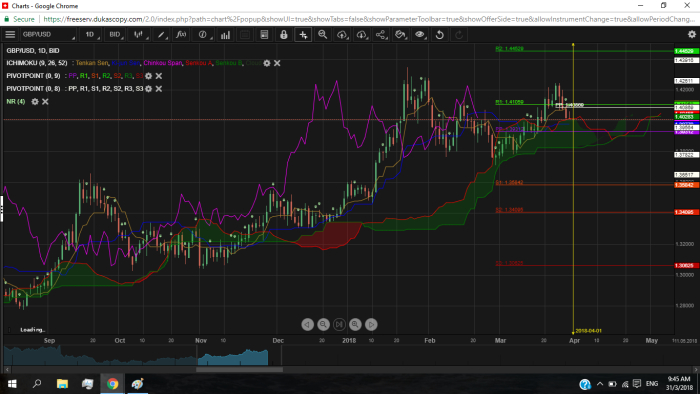
Task: Remove the NR (4) indicator
Action: coord(45,102)
